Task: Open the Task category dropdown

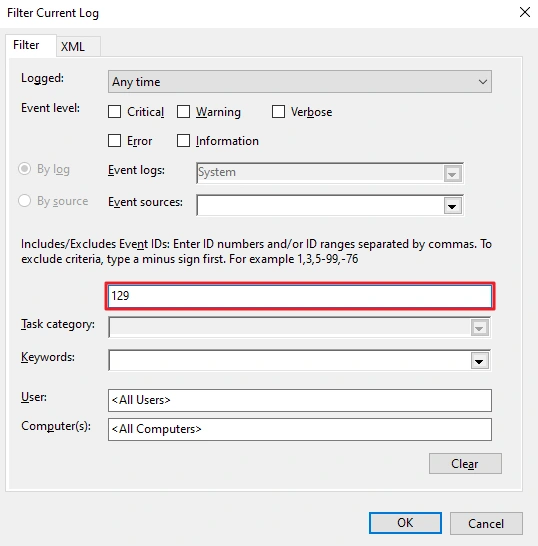Action: point(479,328)
